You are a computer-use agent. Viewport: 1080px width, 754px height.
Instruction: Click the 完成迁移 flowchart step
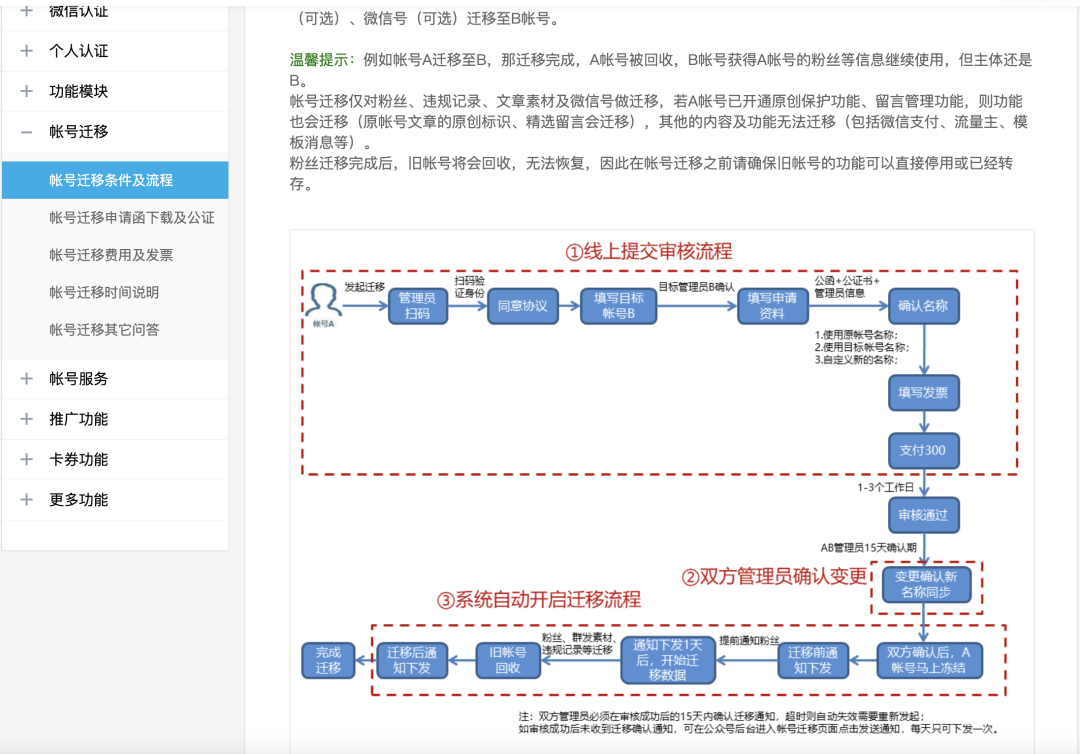click(x=328, y=660)
